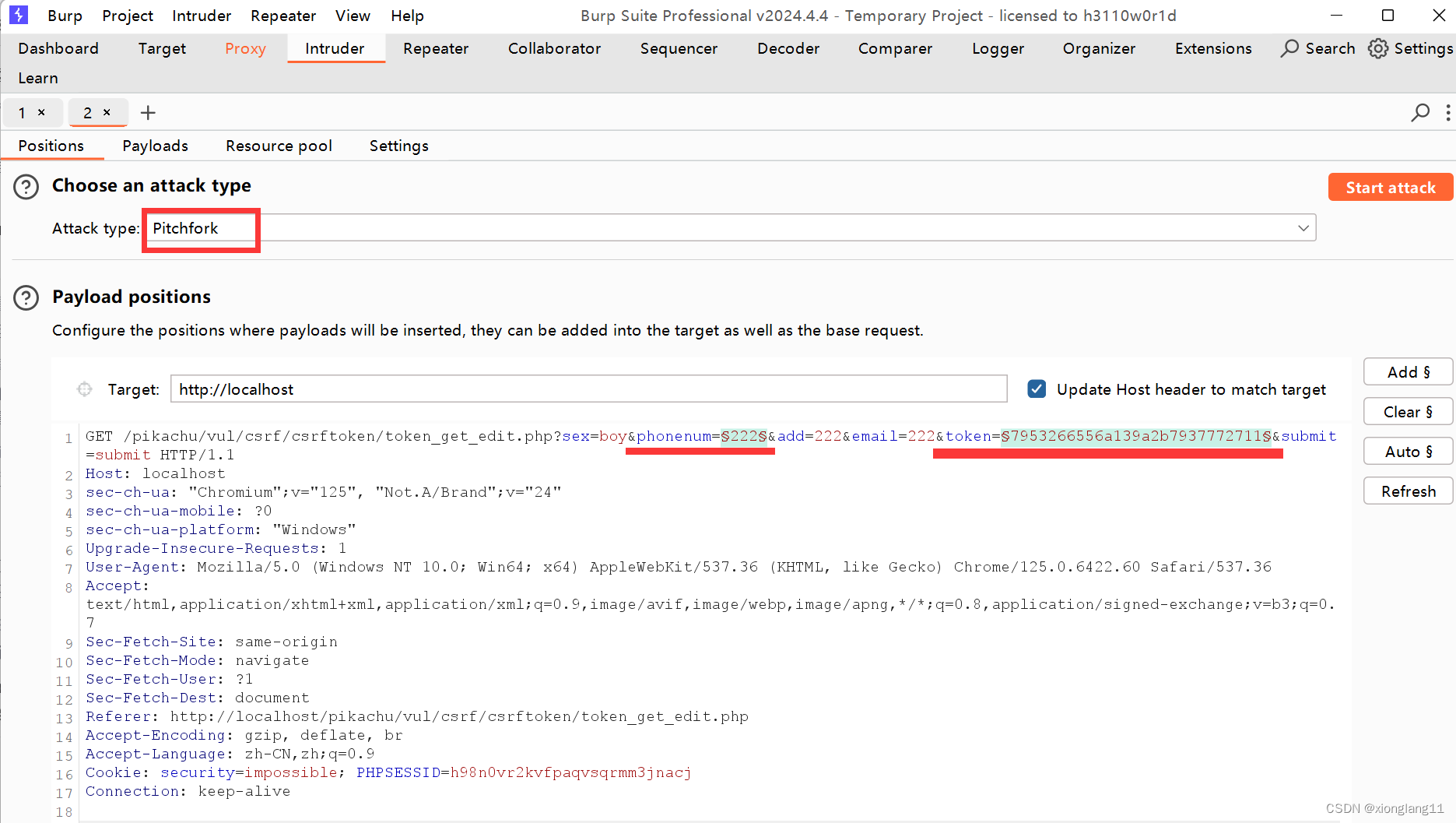Open the Comparer tab

pos(895,48)
